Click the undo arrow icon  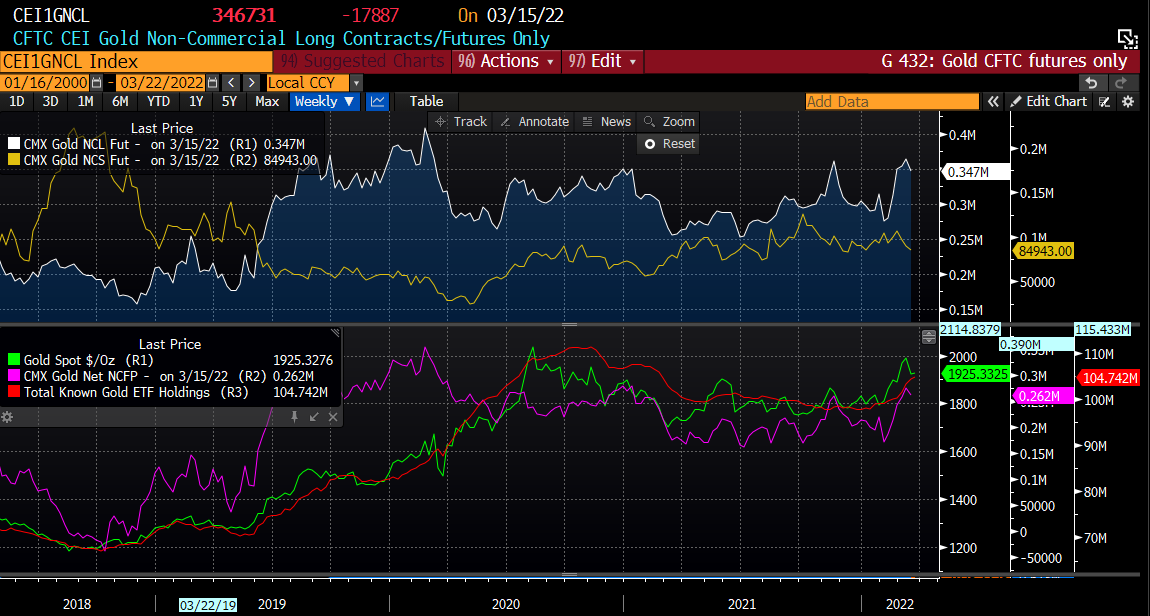(1091, 82)
